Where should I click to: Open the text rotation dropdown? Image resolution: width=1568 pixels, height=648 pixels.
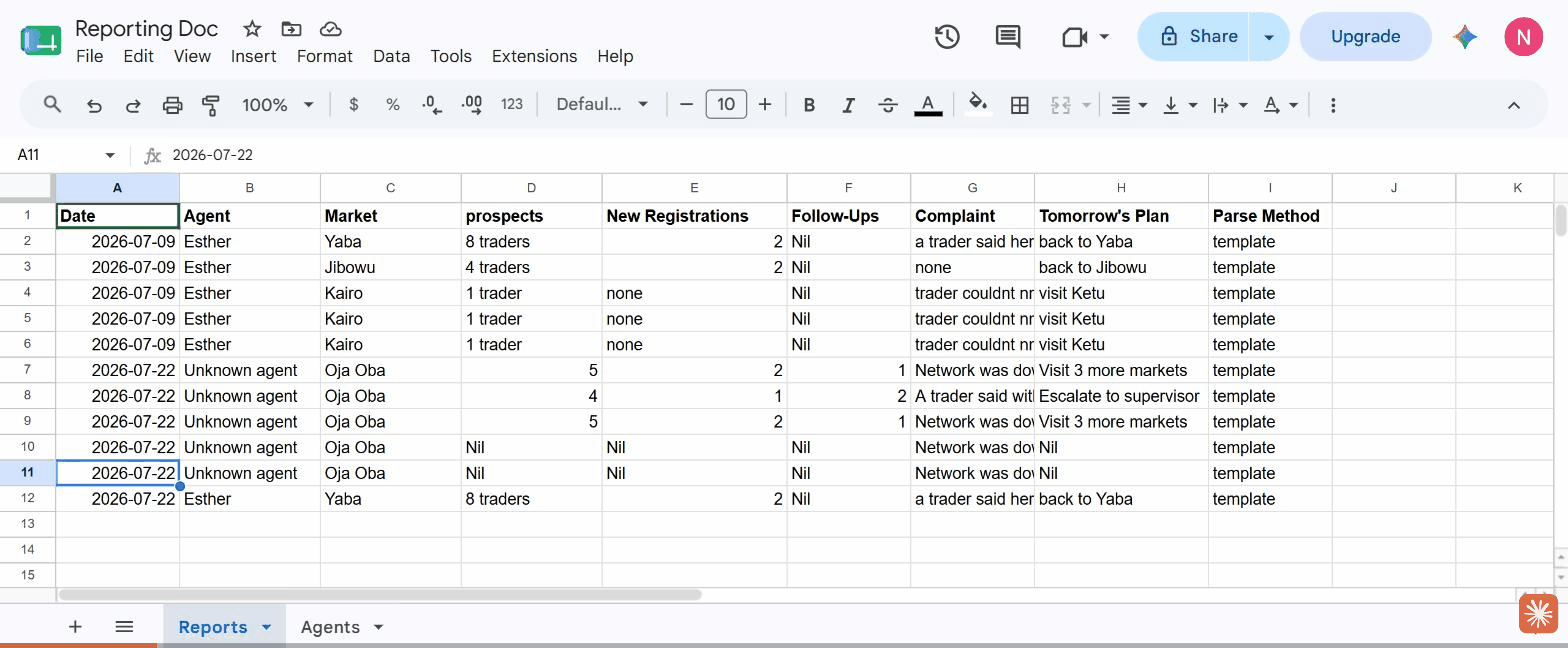click(x=1280, y=104)
